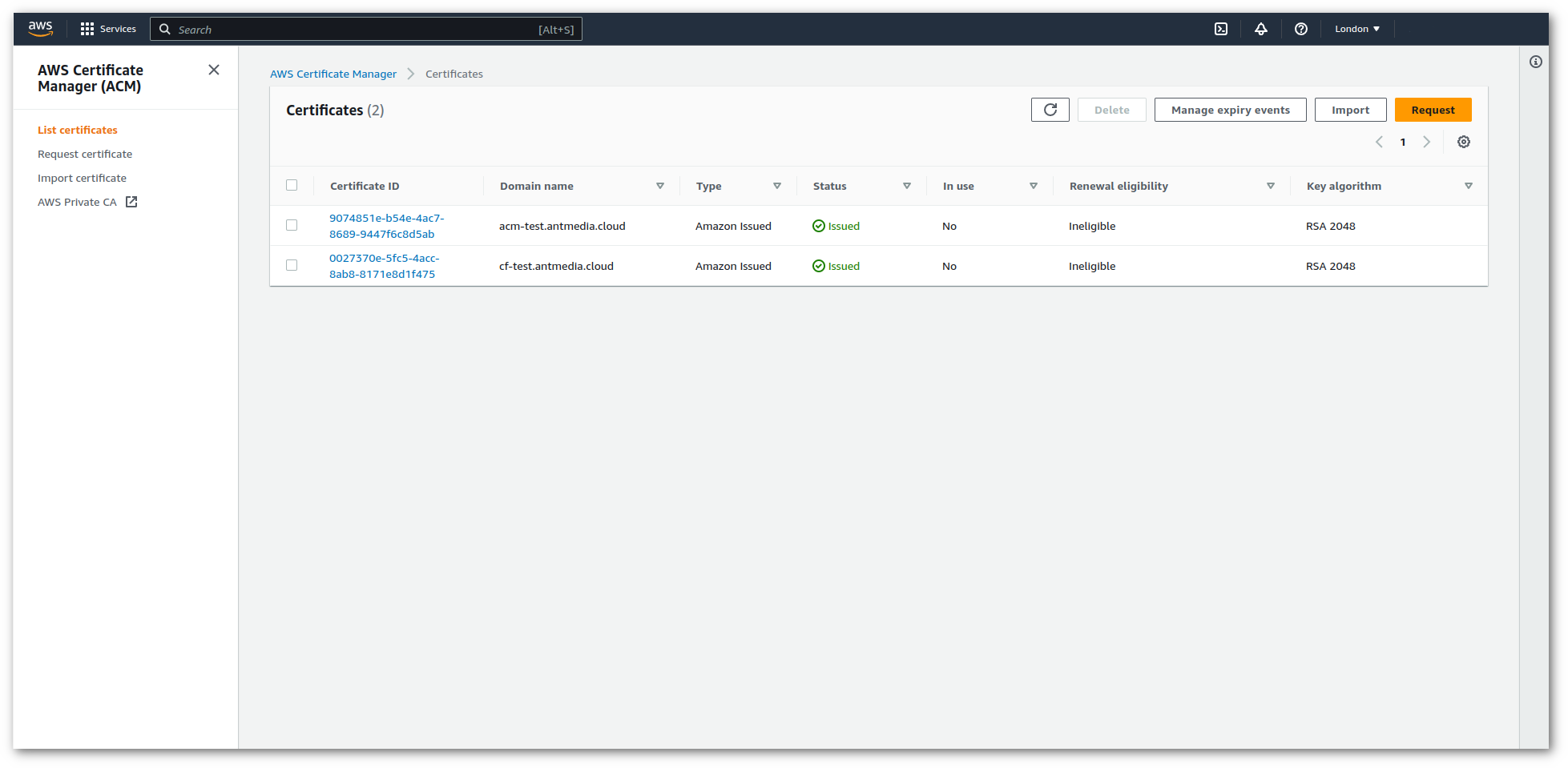Open certificate 9074851e-b54e-4ac7 link
Screen dimensions: 1568x768
[x=386, y=226]
